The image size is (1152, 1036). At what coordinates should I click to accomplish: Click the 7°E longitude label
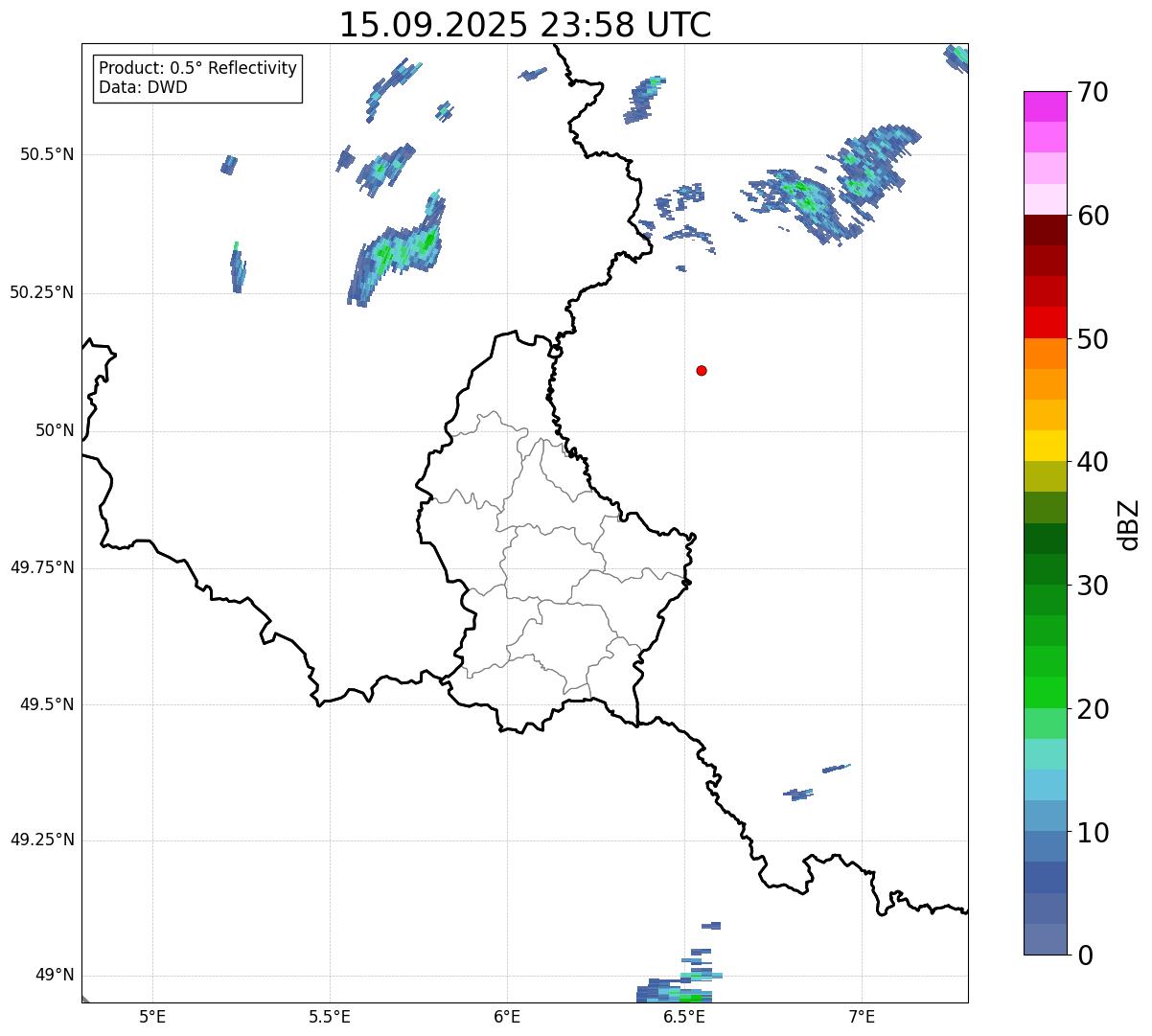[x=862, y=1016]
